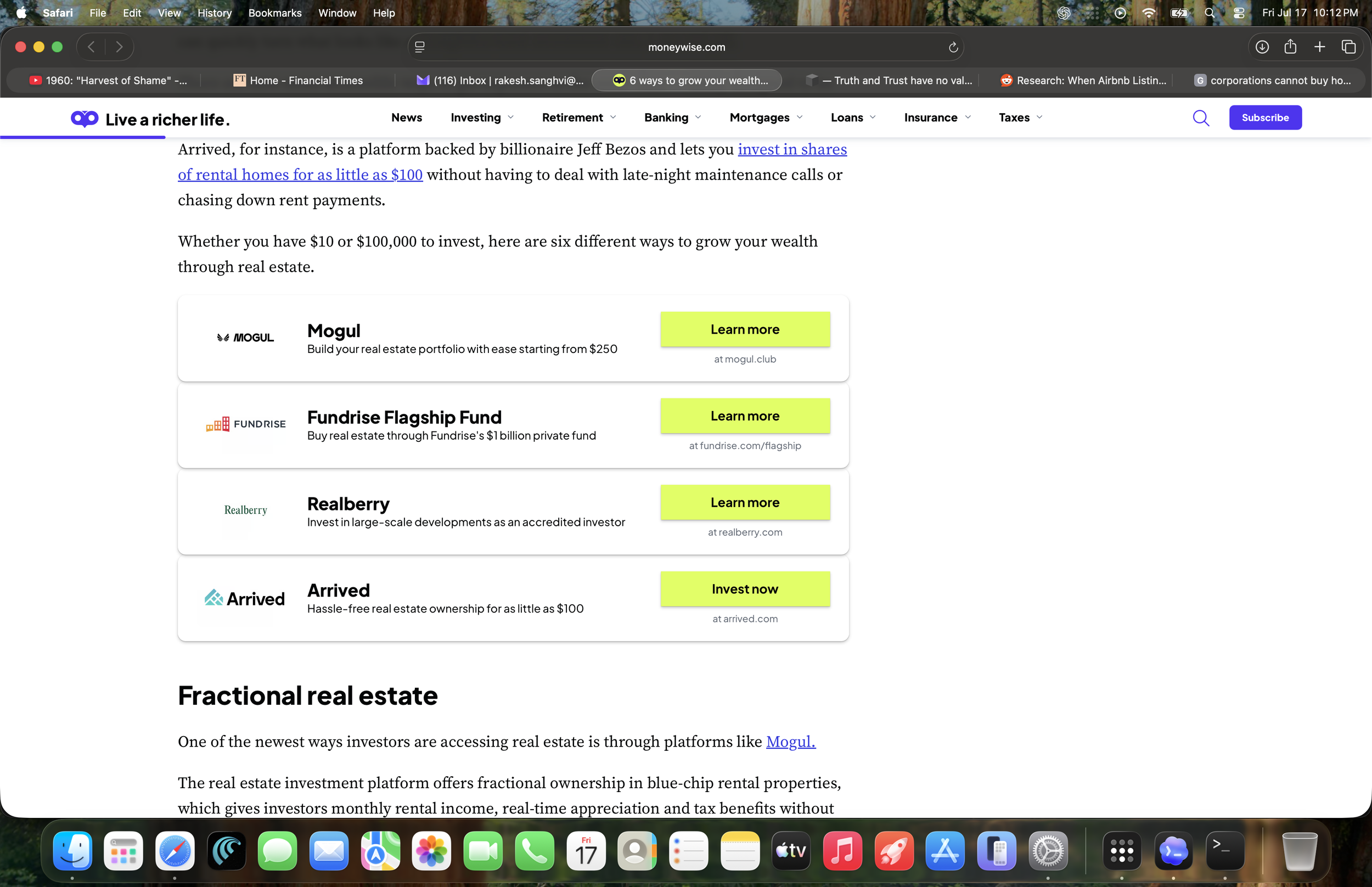Click the Fundrise logo thumbnail
1372x887 pixels.
pyautogui.click(x=246, y=424)
